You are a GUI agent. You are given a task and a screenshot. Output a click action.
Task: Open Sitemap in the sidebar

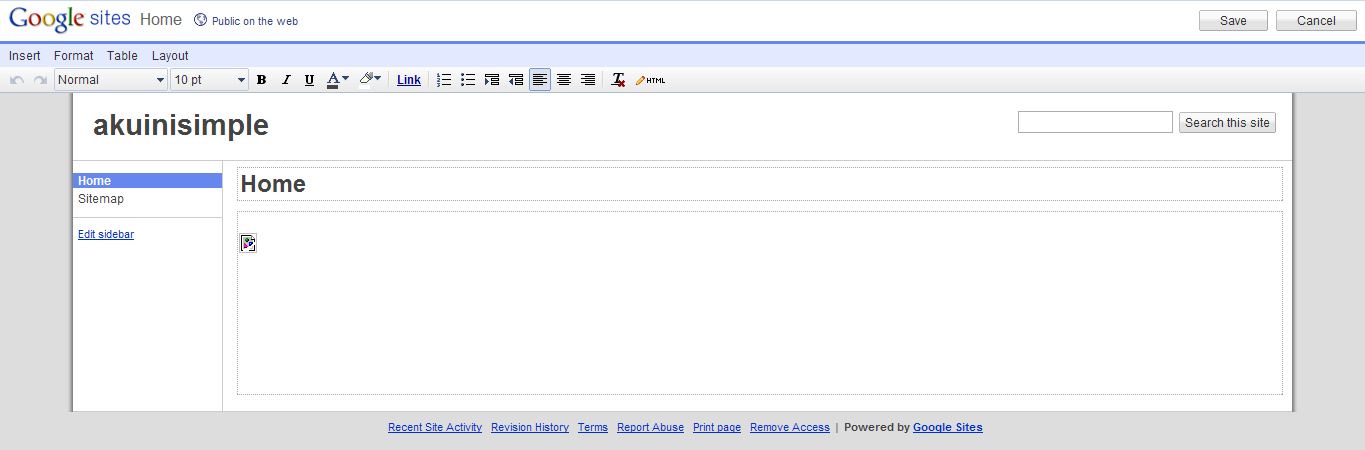[101, 199]
